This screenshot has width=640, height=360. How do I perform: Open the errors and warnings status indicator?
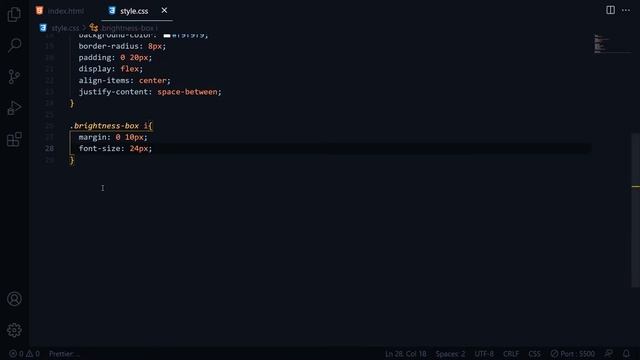24,353
